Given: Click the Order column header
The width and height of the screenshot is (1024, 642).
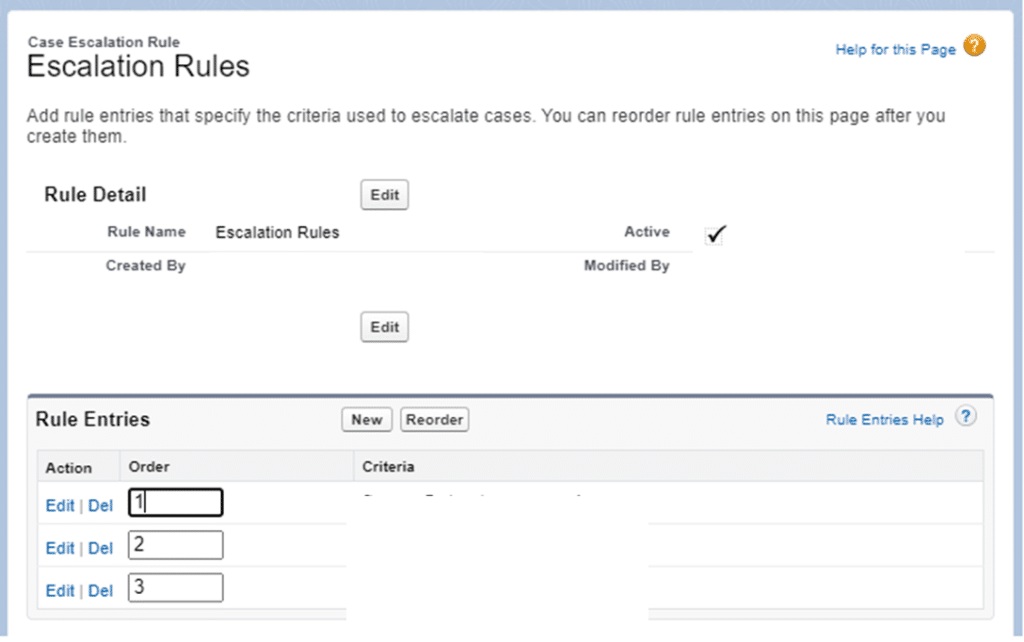Looking at the screenshot, I should (x=149, y=467).
